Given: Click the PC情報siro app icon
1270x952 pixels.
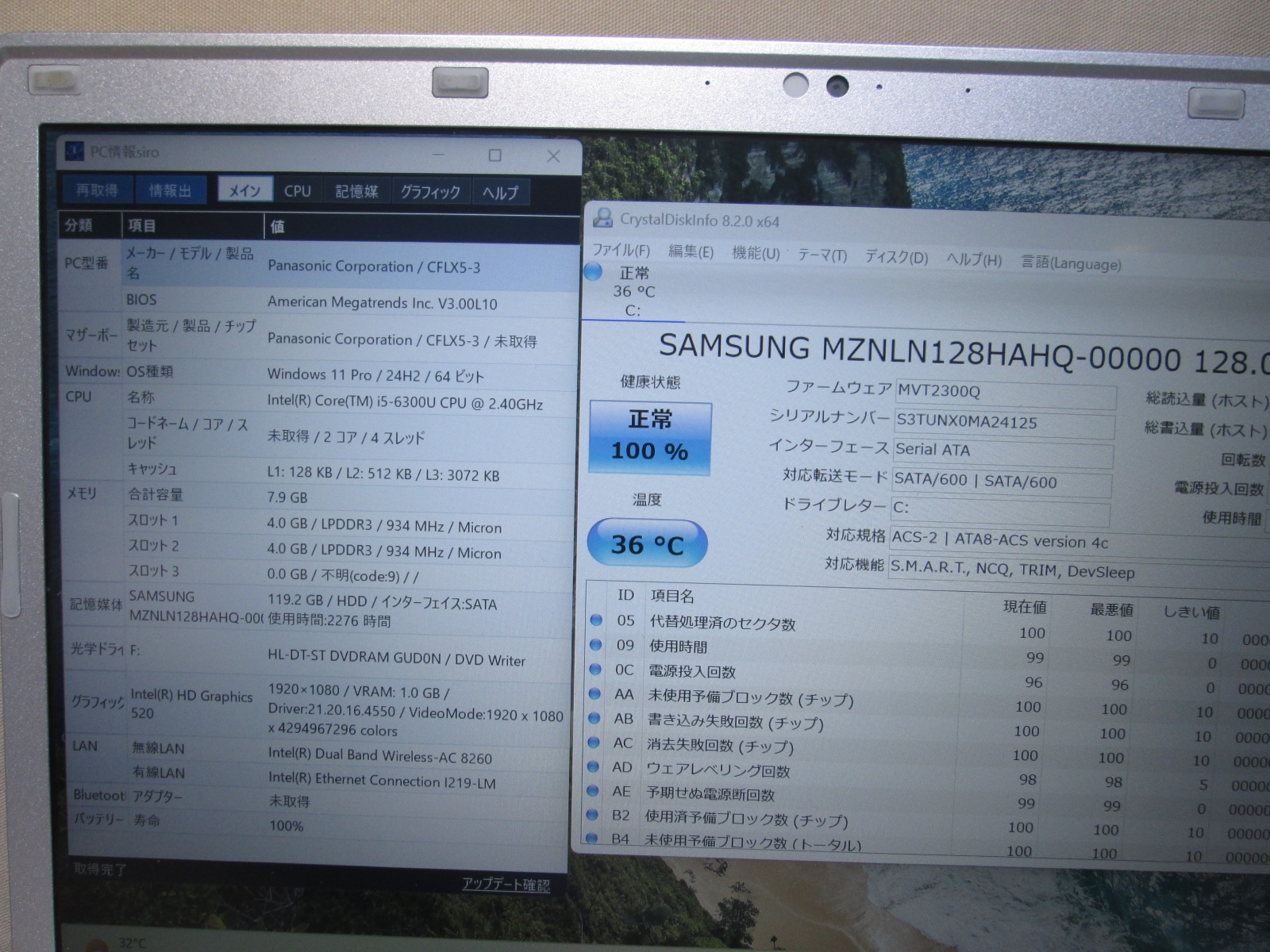Looking at the screenshot, I should (75, 151).
